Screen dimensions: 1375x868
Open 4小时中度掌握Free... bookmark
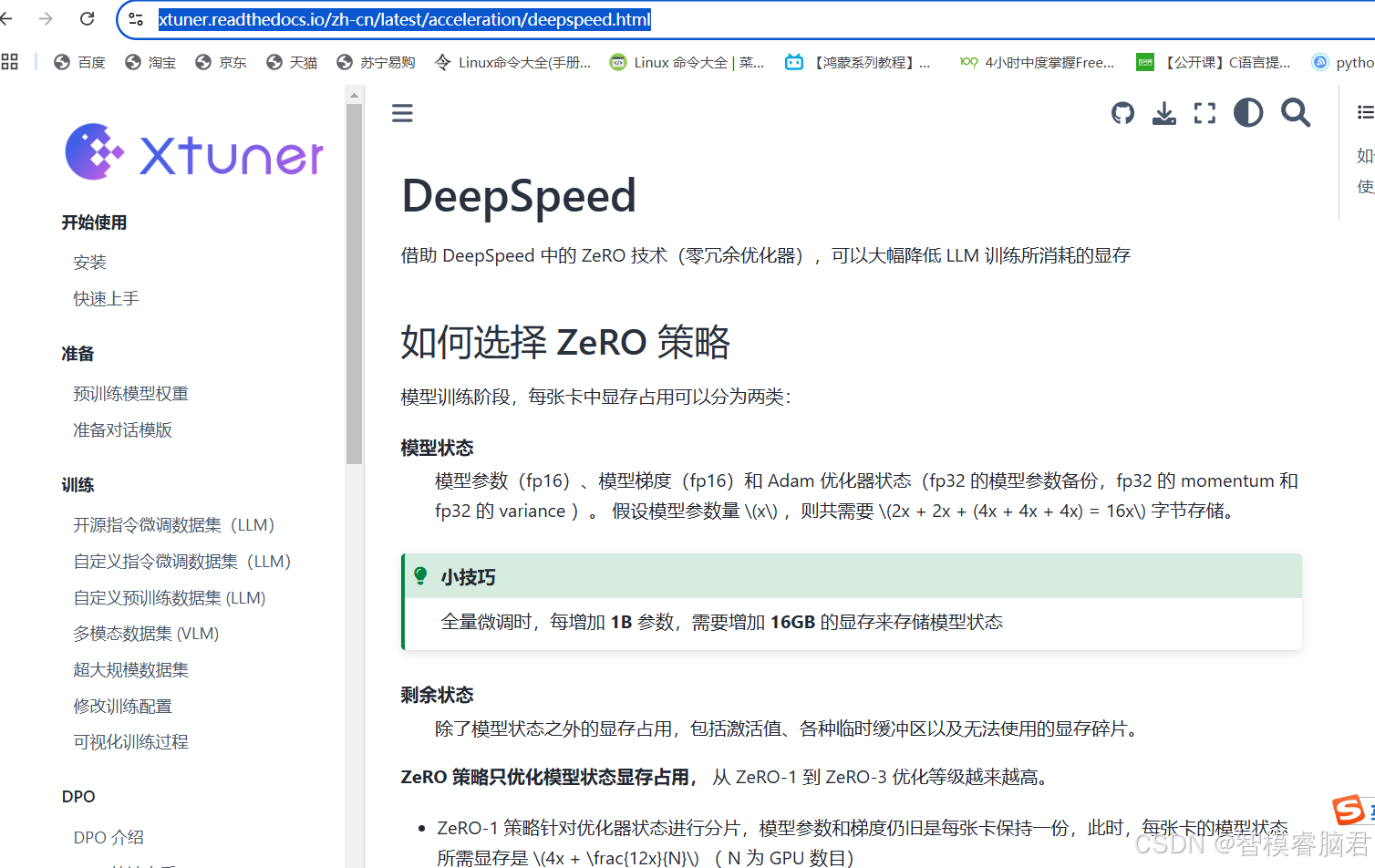1038,62
